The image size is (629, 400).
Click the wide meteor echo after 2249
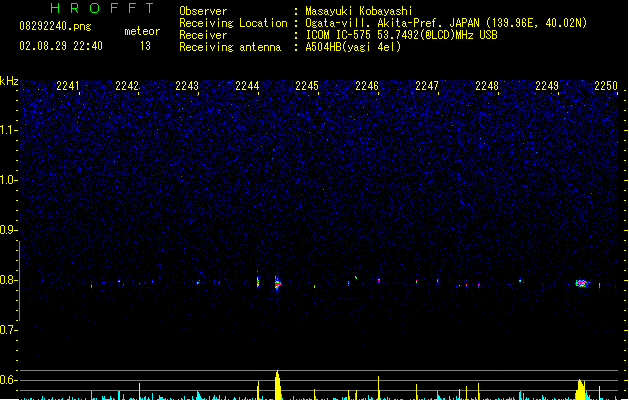(x=581, y=283)
